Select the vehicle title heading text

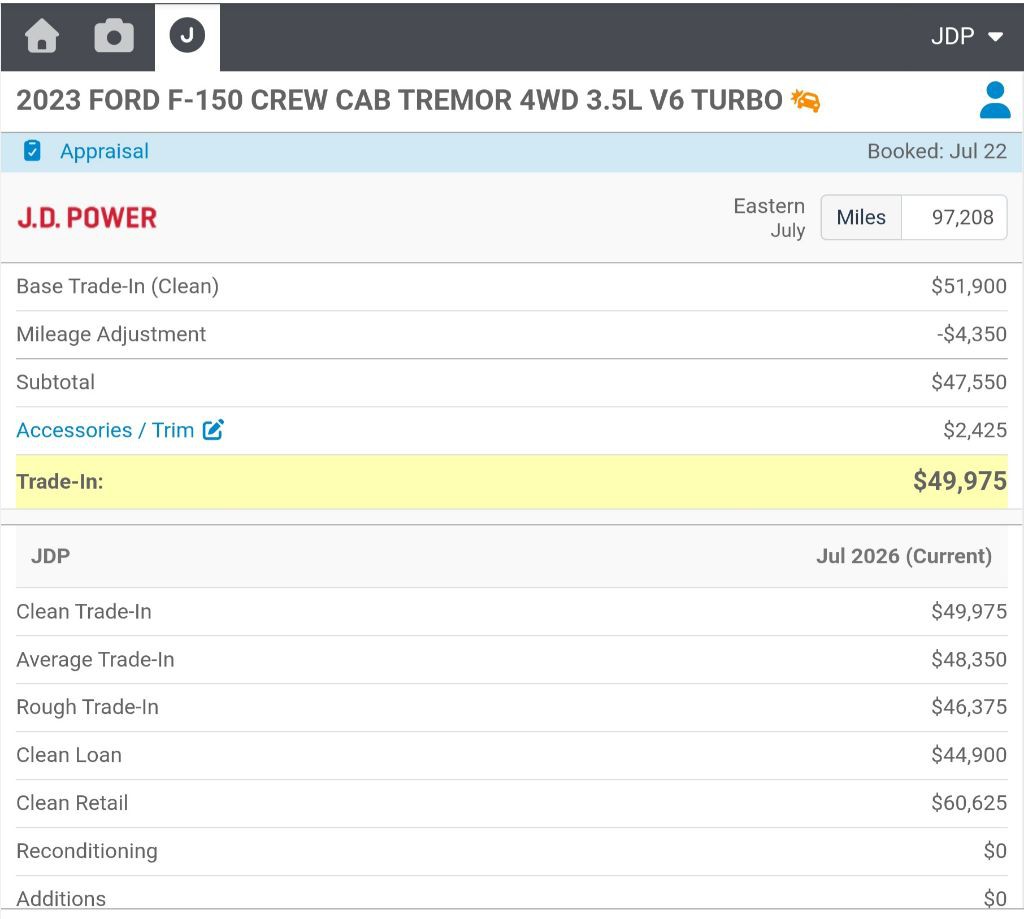pos(400,101)
